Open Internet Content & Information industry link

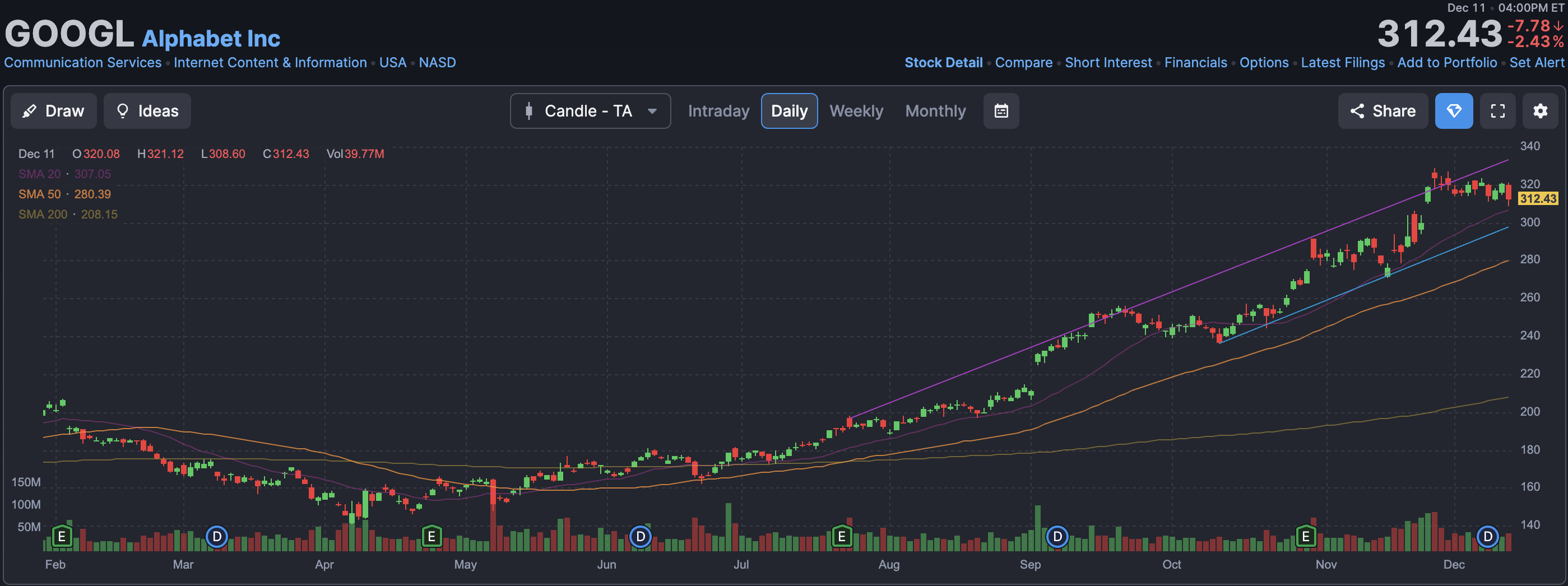click(270, 63)
